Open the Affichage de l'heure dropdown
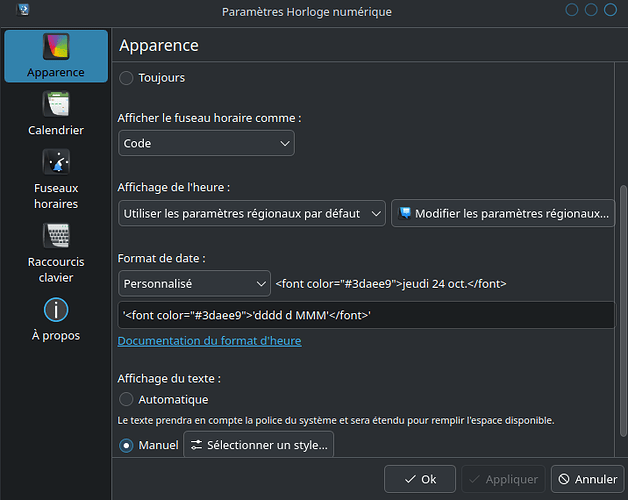Image resolution: width=628 pixels, height=500 pixels. [252, 214]
